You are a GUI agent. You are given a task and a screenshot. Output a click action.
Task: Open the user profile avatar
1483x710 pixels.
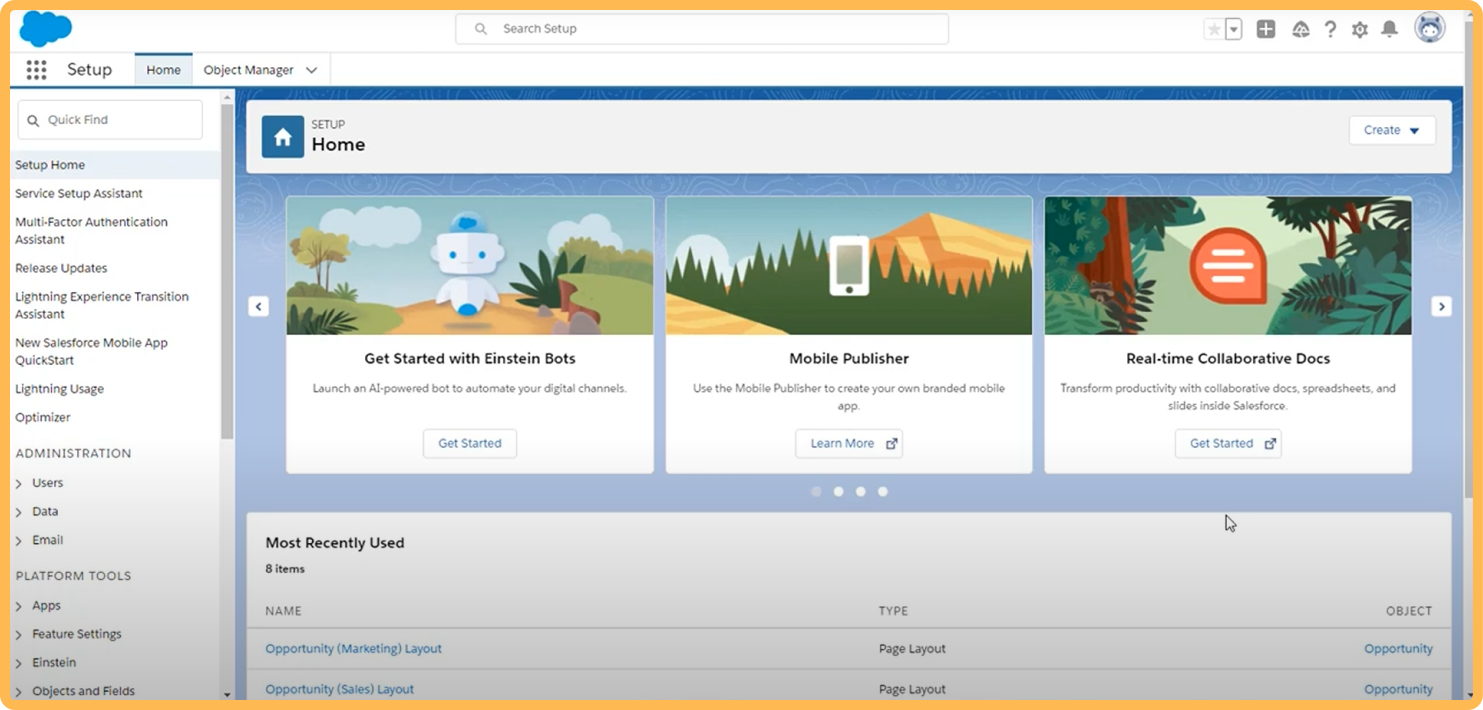tap(1430, 28)
